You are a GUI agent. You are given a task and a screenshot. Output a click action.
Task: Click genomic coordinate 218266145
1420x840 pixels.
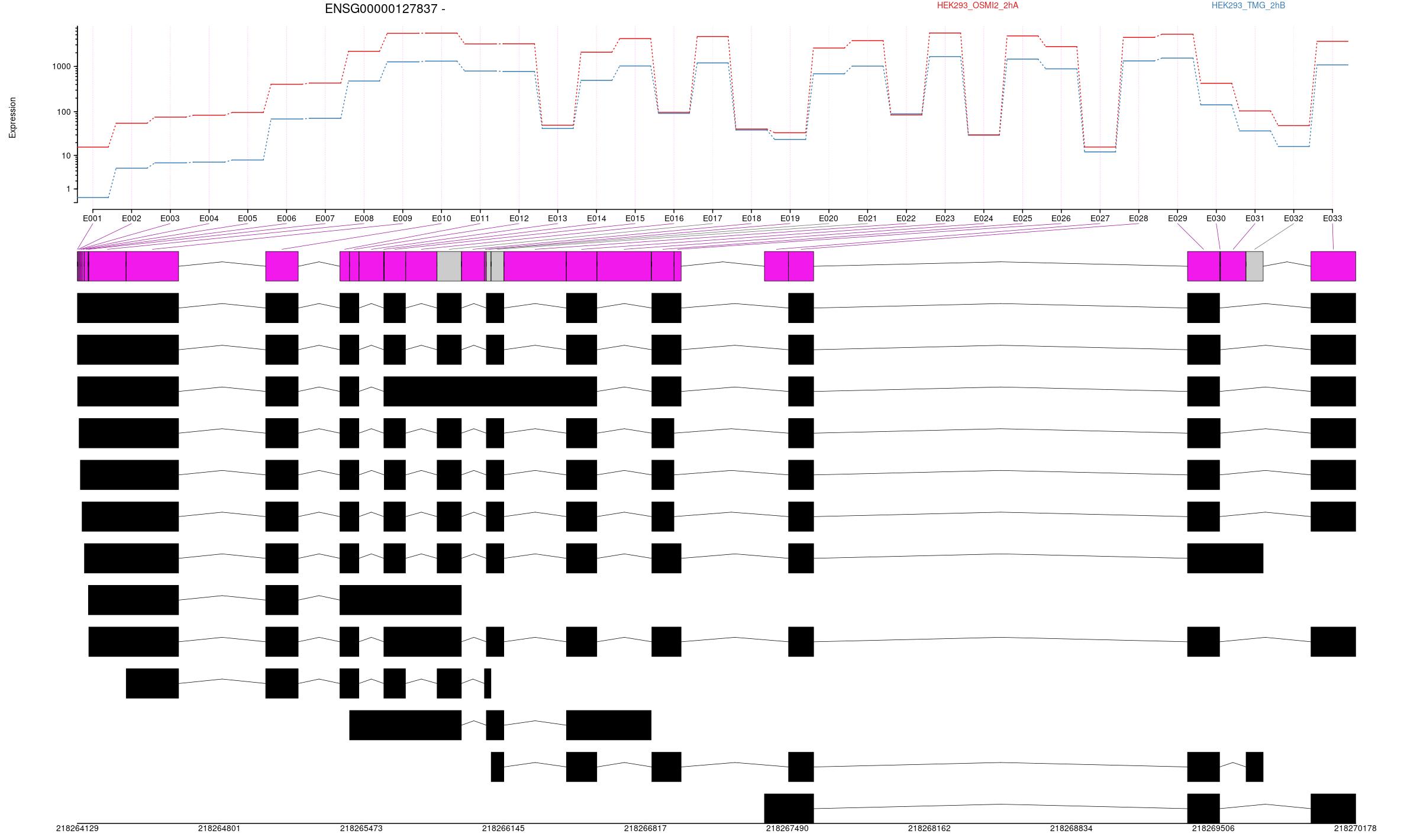tap(504, 828)
